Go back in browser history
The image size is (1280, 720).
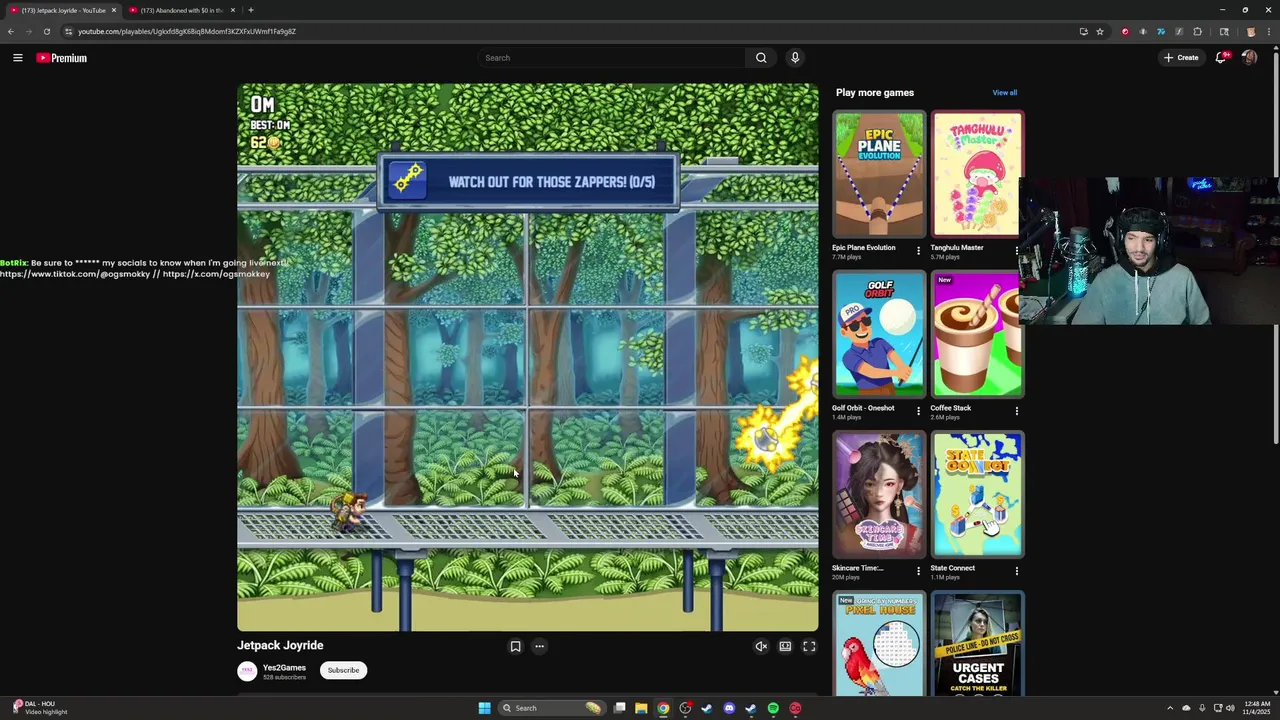(x=11, y=31)
